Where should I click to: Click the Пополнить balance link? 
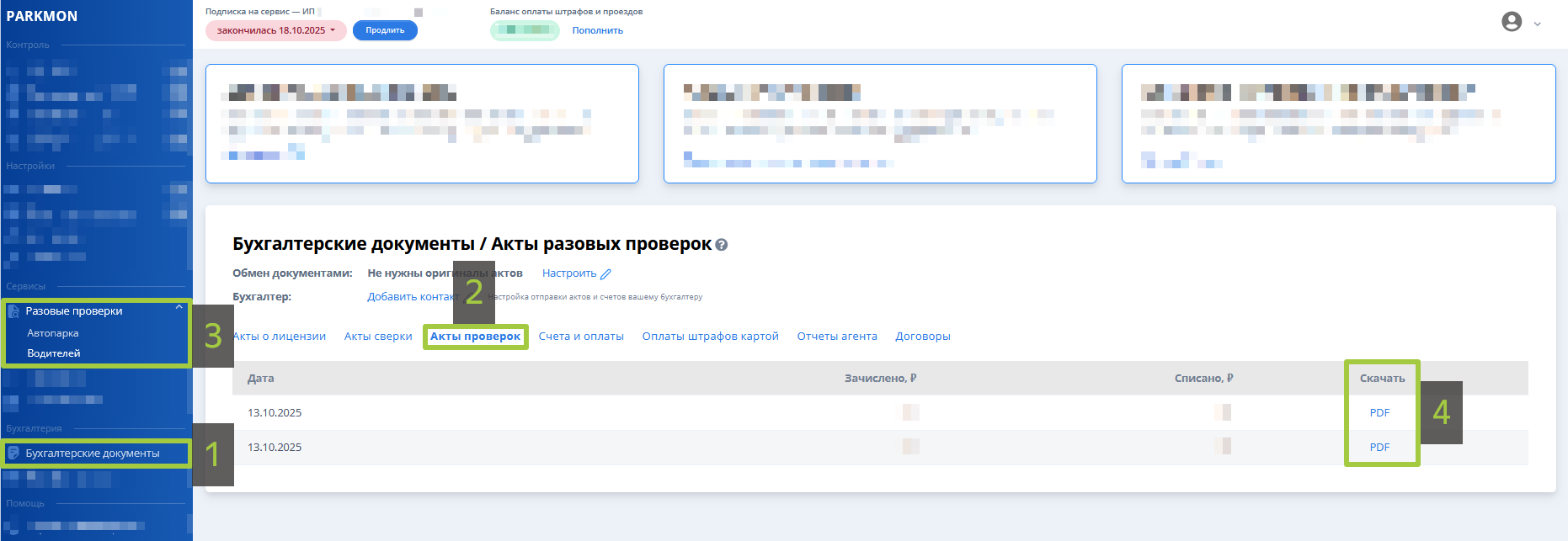tap(597, 30)
